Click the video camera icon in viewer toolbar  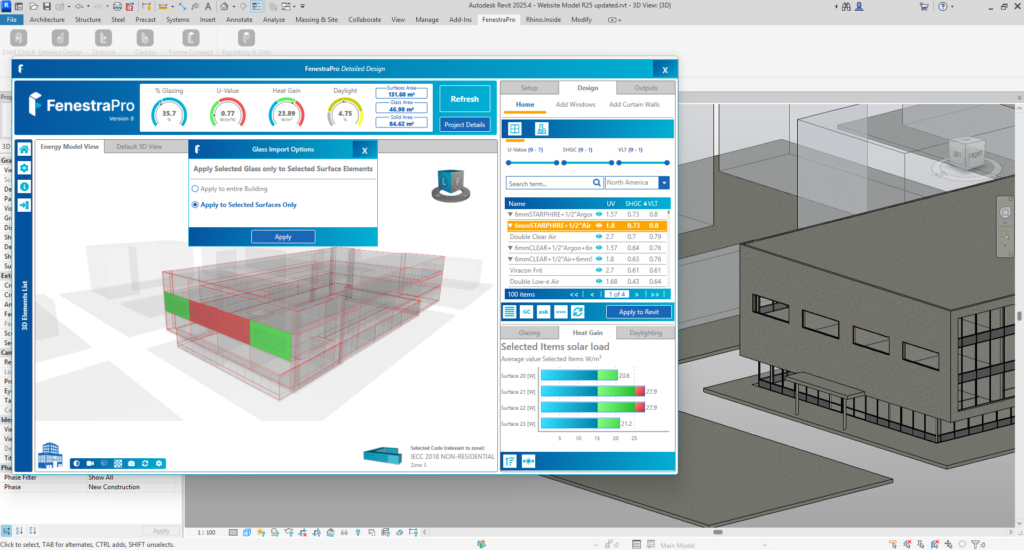90,463
